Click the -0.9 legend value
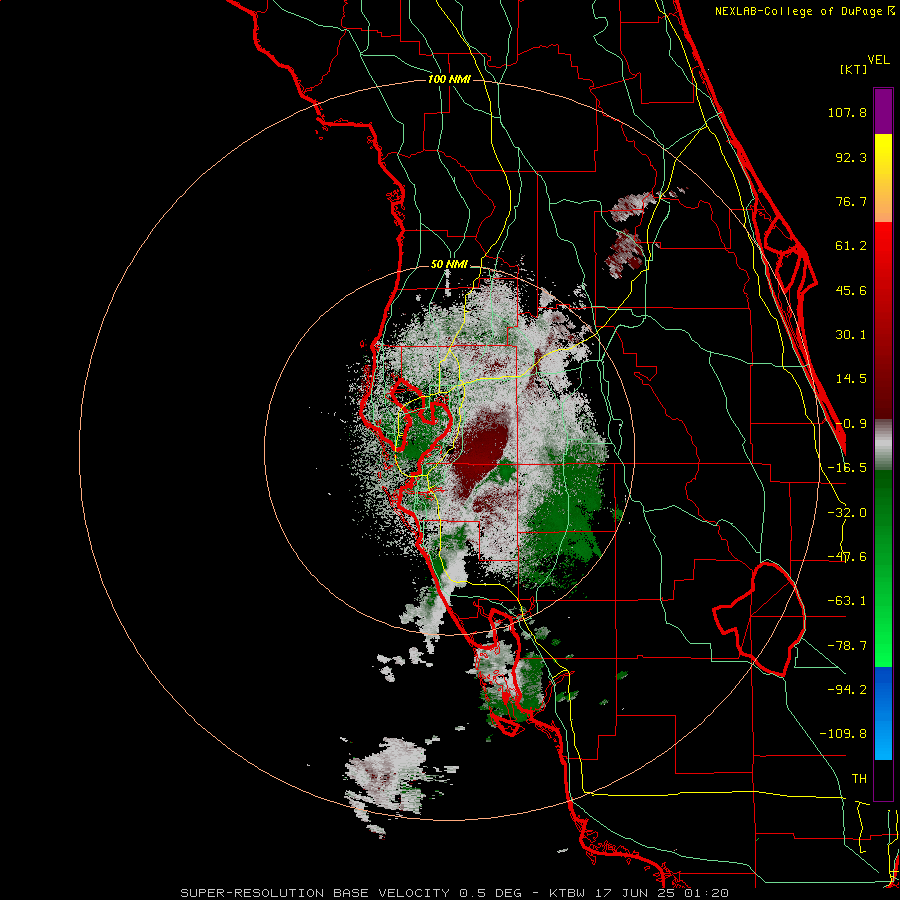 (851, 424)
